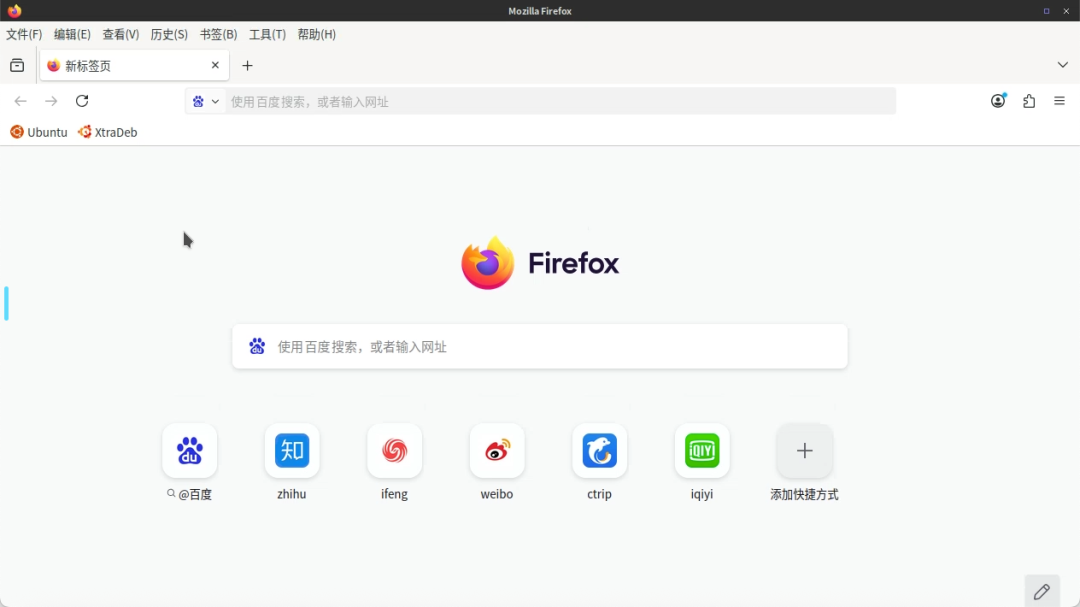Open the recent browsing Firefox View icon
This screenshot has width=1080, height=607.
[x=17, y=65]
